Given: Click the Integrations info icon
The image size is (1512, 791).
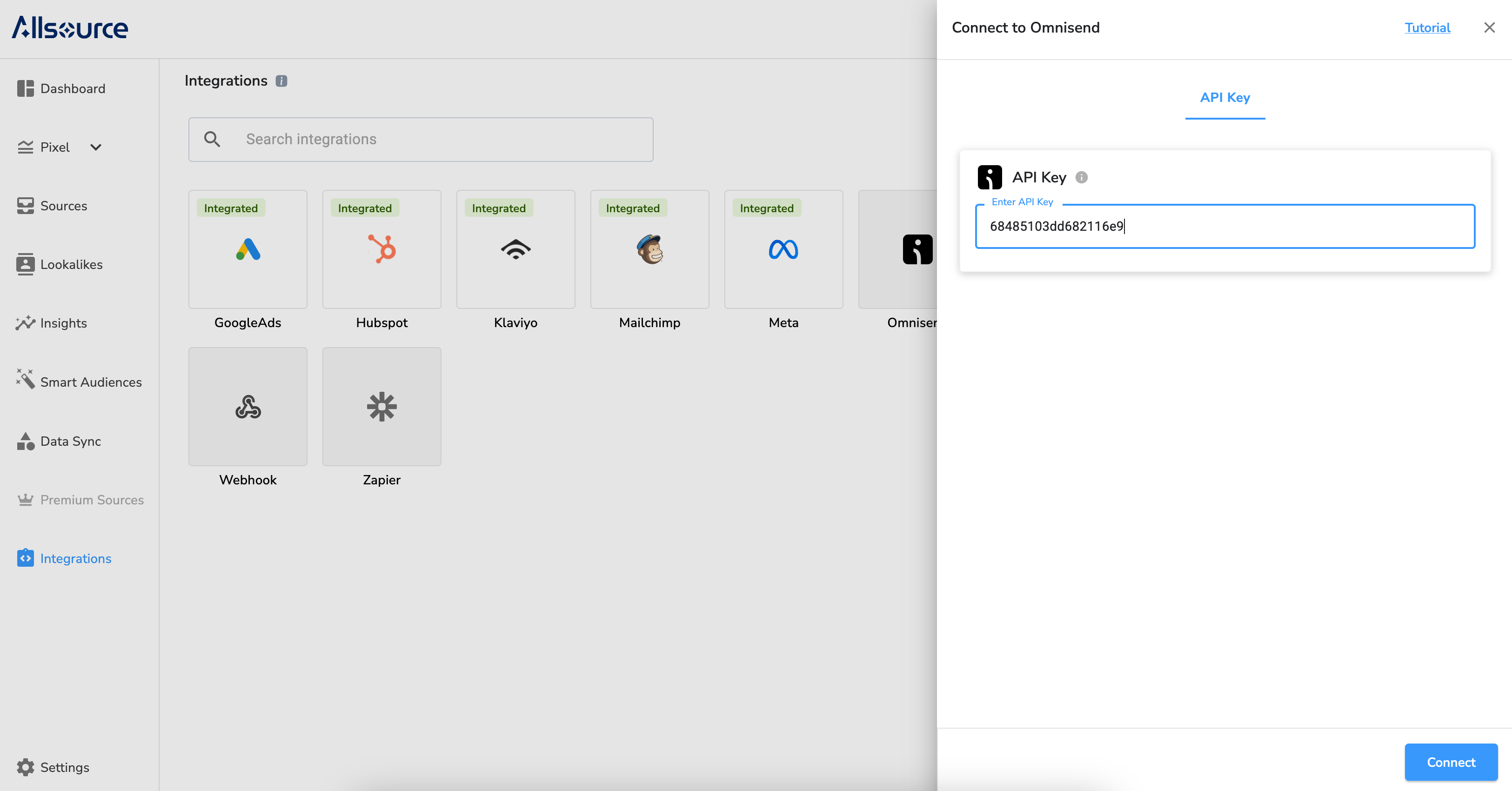Looking at the screenshot, I should tap(282, 81).
